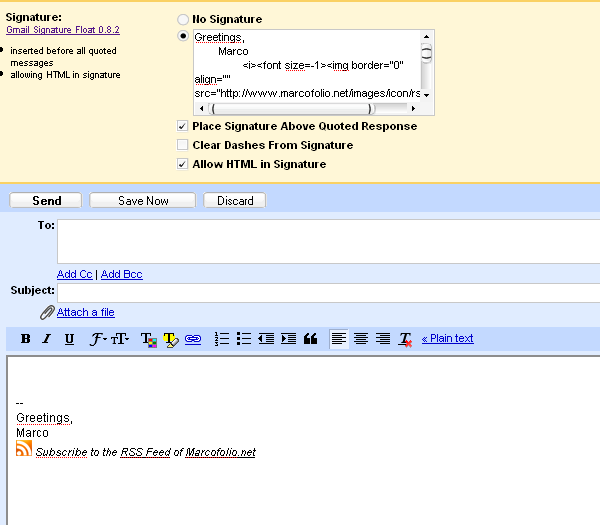This screenshot has width=600, height=525.
Task: Toggle Place Signature Above Quoted Response checkbox
Action: [x=182, y=126]
